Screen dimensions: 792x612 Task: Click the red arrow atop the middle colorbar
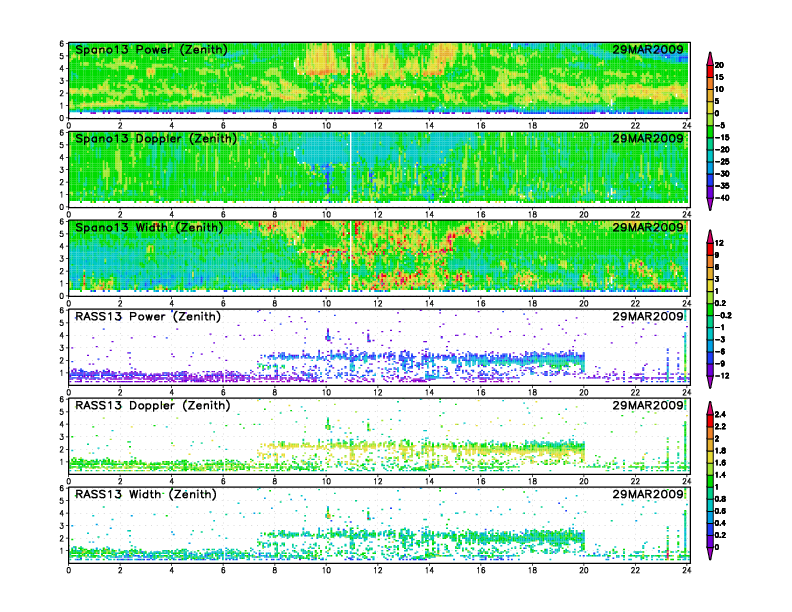click(710, 234)
